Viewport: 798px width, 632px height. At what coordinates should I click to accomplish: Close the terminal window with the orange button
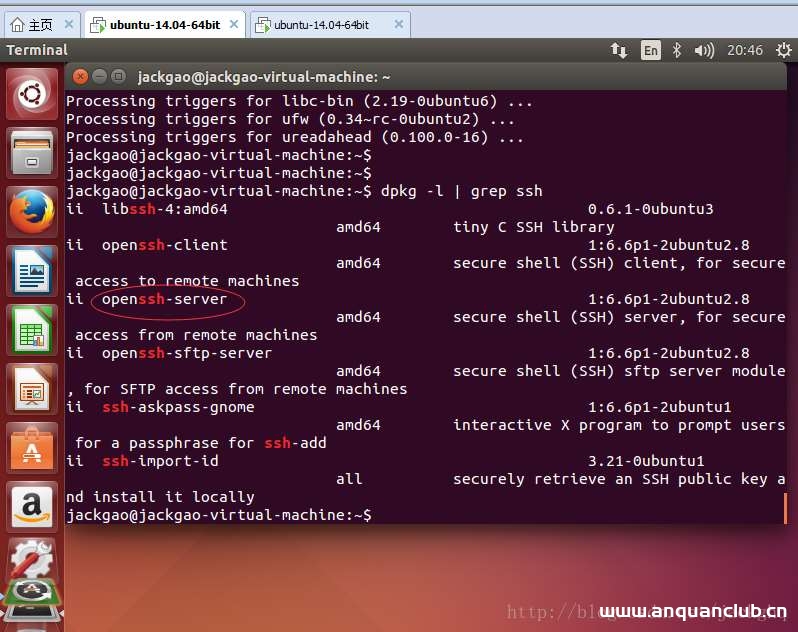pyautogui.click(x=80, y=77)
